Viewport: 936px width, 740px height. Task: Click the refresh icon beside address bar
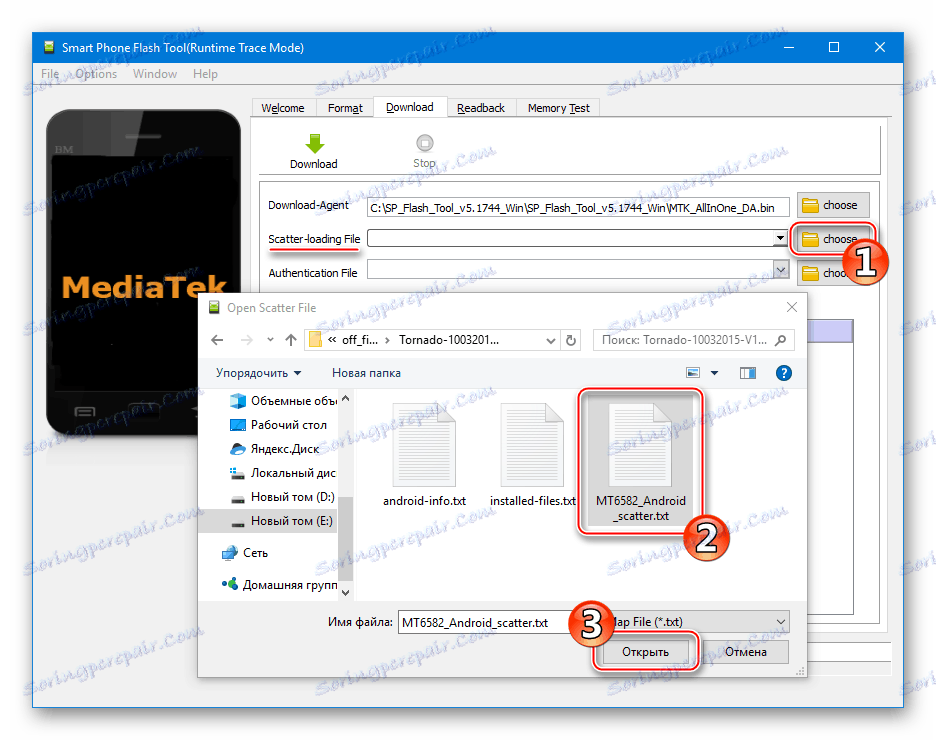(571, 340)
